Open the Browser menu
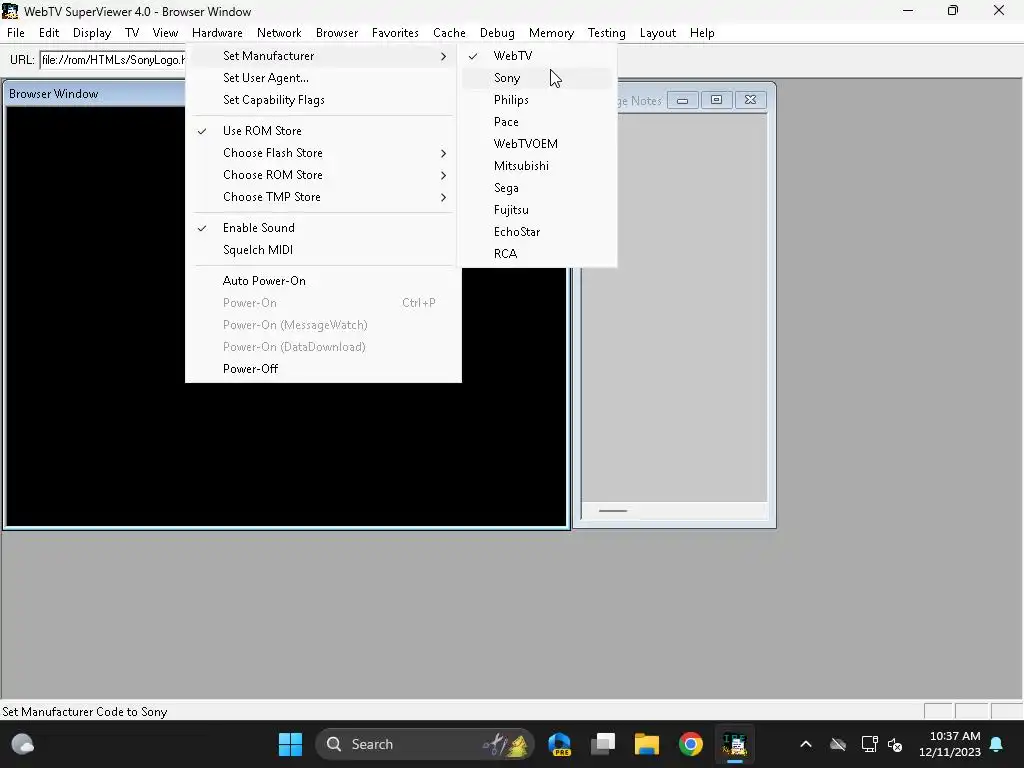This screenshot has height=768, width=1024. tap(337, 33)
